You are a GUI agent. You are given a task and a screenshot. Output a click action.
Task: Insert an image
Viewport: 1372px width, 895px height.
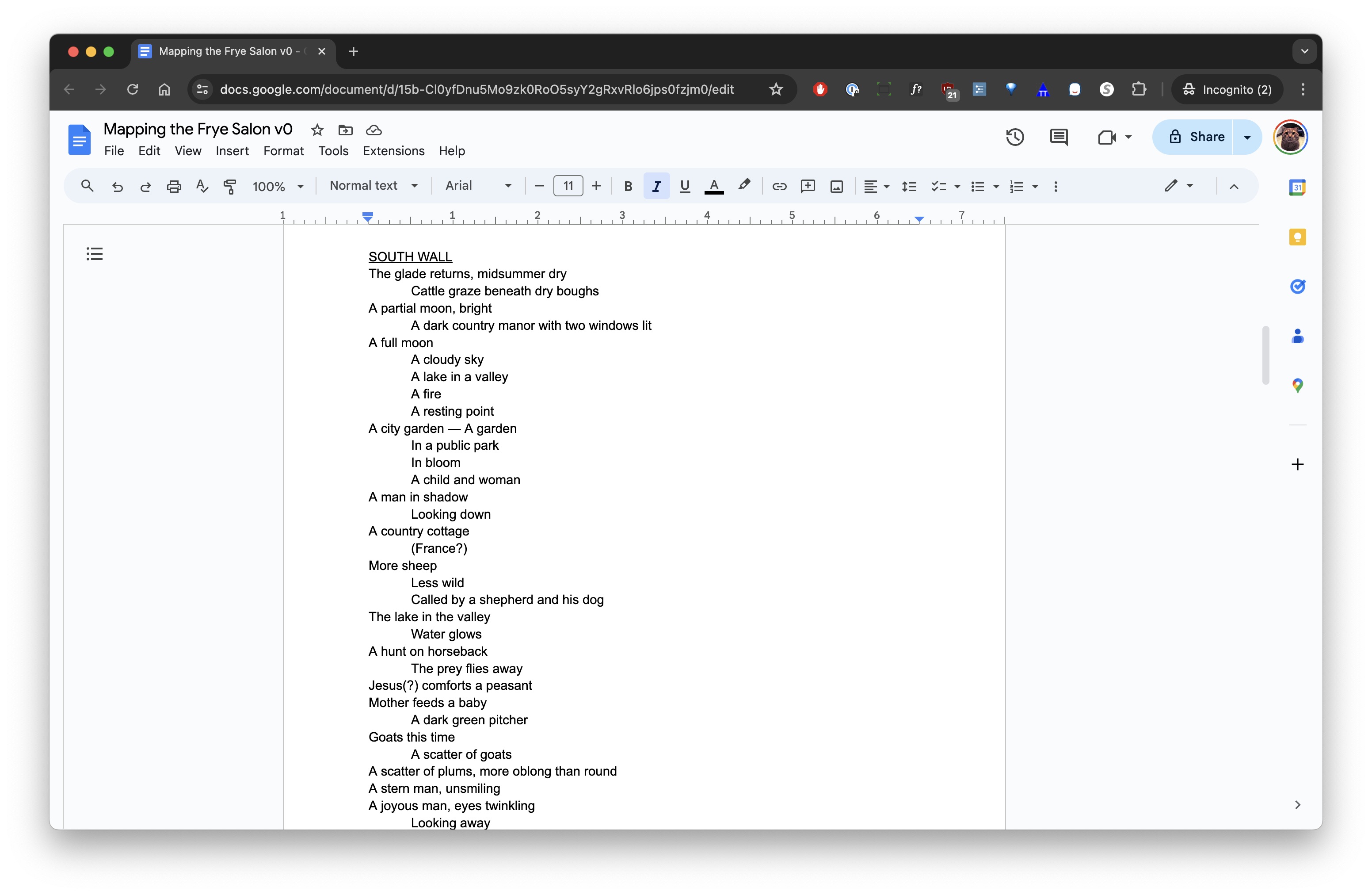(836, 186)
